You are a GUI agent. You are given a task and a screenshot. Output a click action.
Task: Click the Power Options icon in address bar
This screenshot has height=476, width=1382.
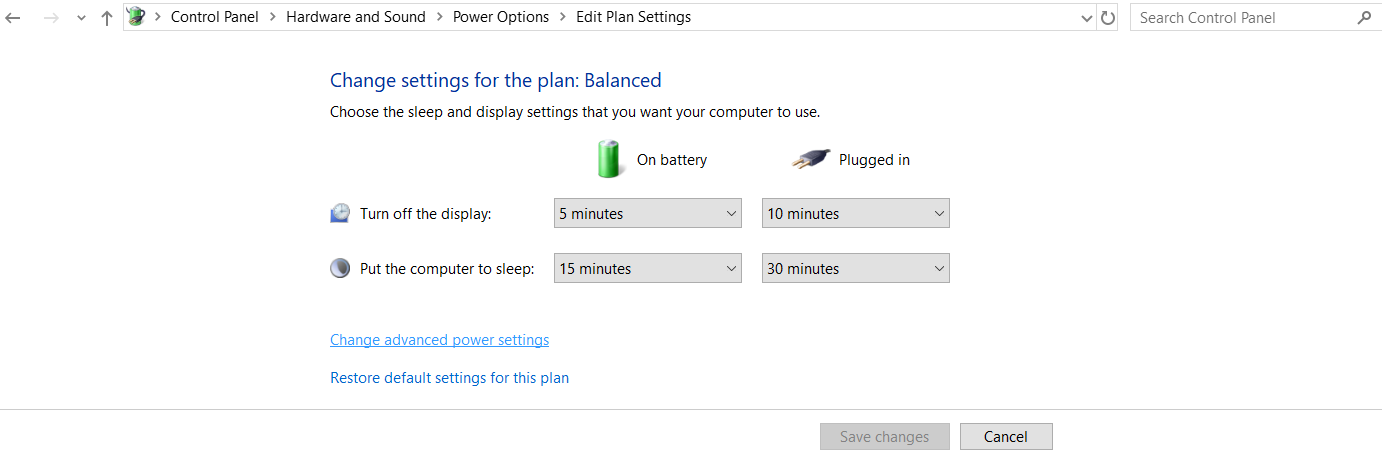(136, 17)
